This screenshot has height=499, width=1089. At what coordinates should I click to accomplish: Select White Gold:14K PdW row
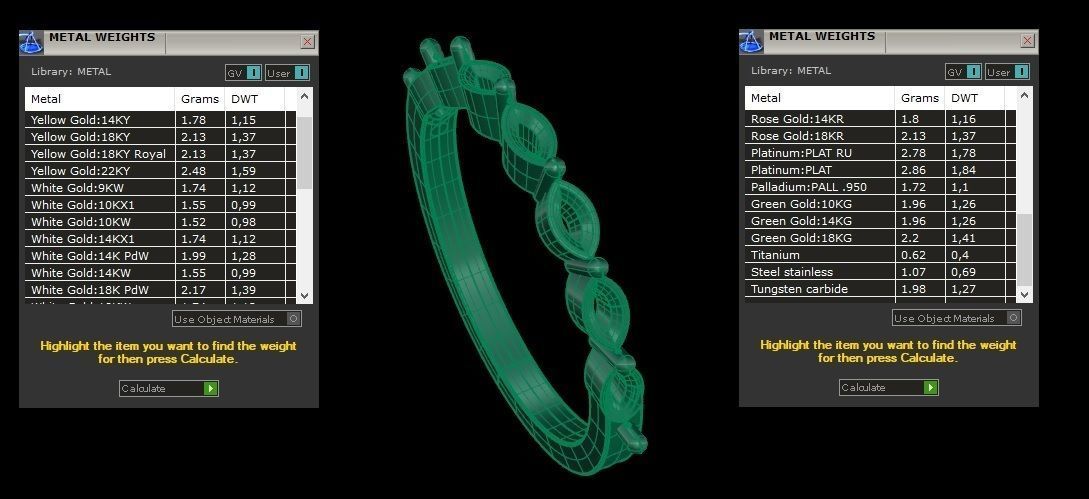click(160, 256)
